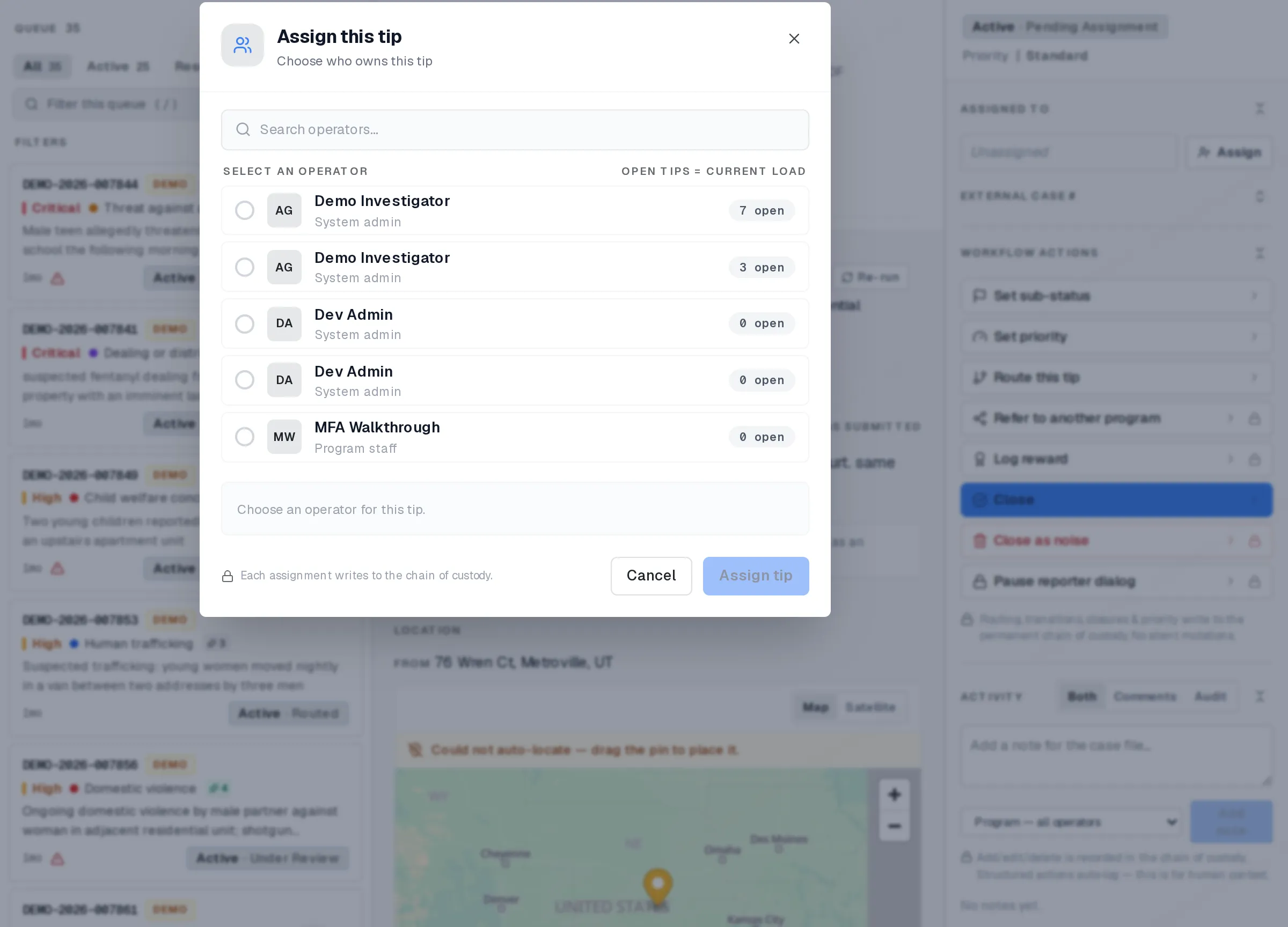Click the warning triangle on the Child welfare tip
The height and width of the screenshot is (927, 1288).
point(57,568)
